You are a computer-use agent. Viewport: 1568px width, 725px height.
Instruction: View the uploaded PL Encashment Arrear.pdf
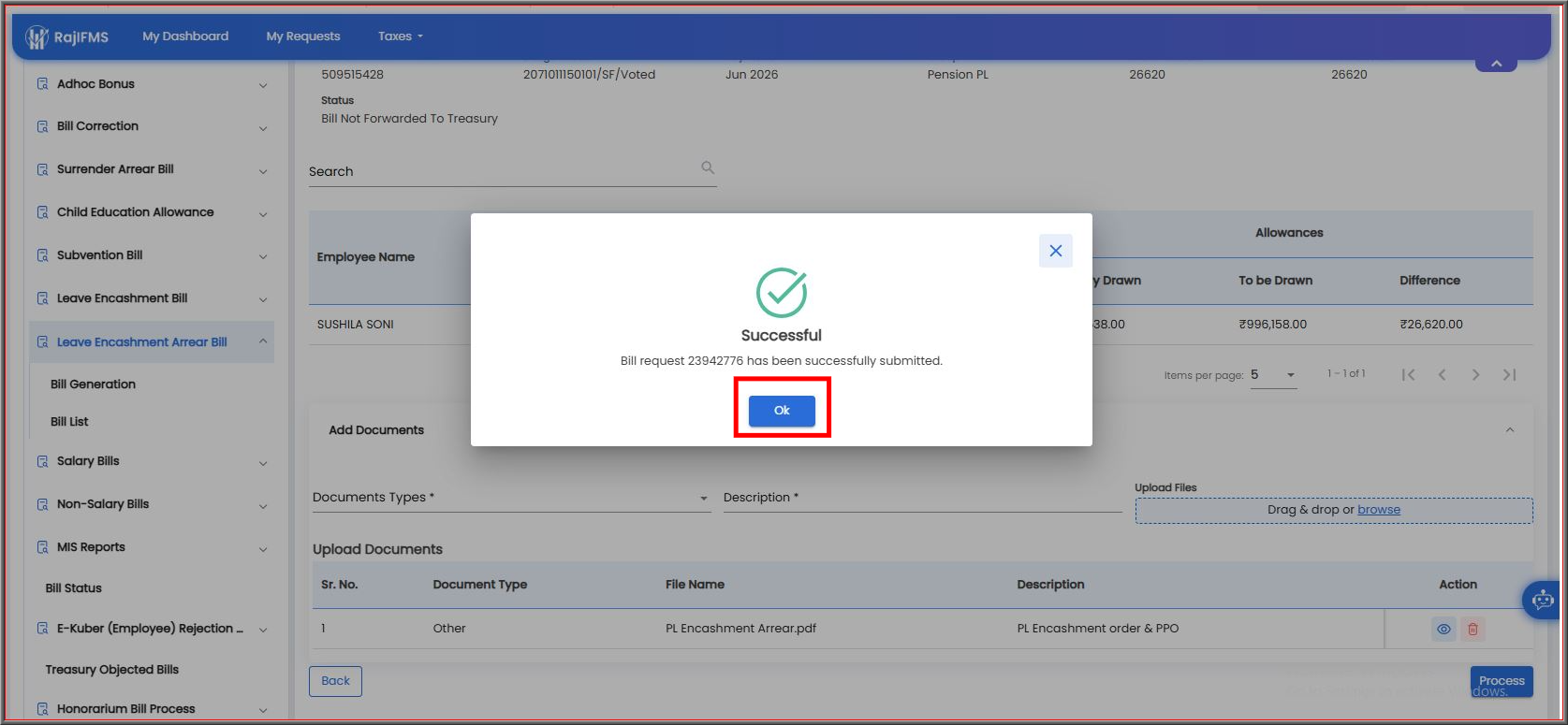(1443, 629)
